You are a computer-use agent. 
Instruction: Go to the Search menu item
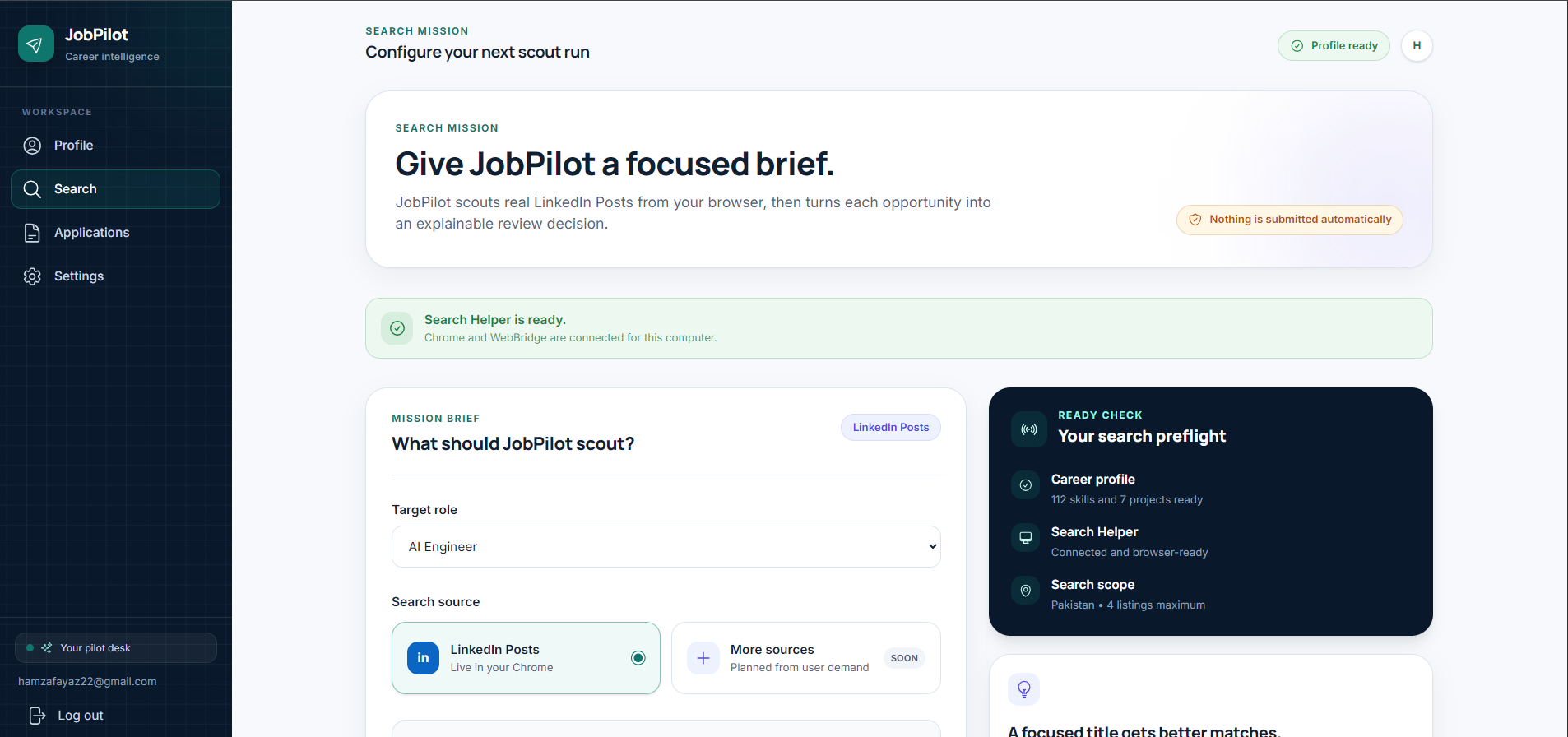click(115, 189)
